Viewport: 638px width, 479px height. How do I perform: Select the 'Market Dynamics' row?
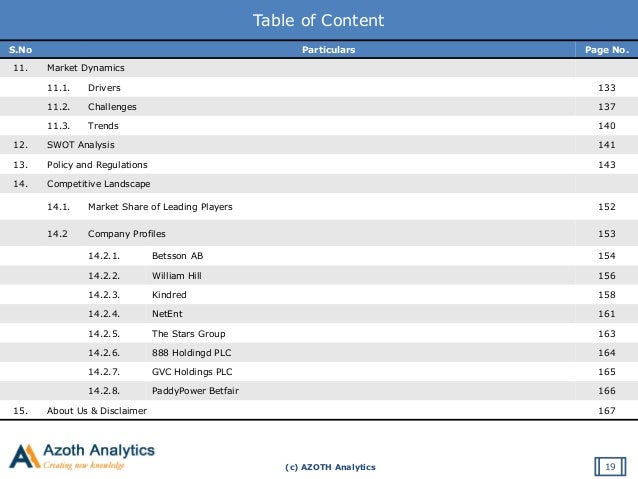(x=319, y=68)
